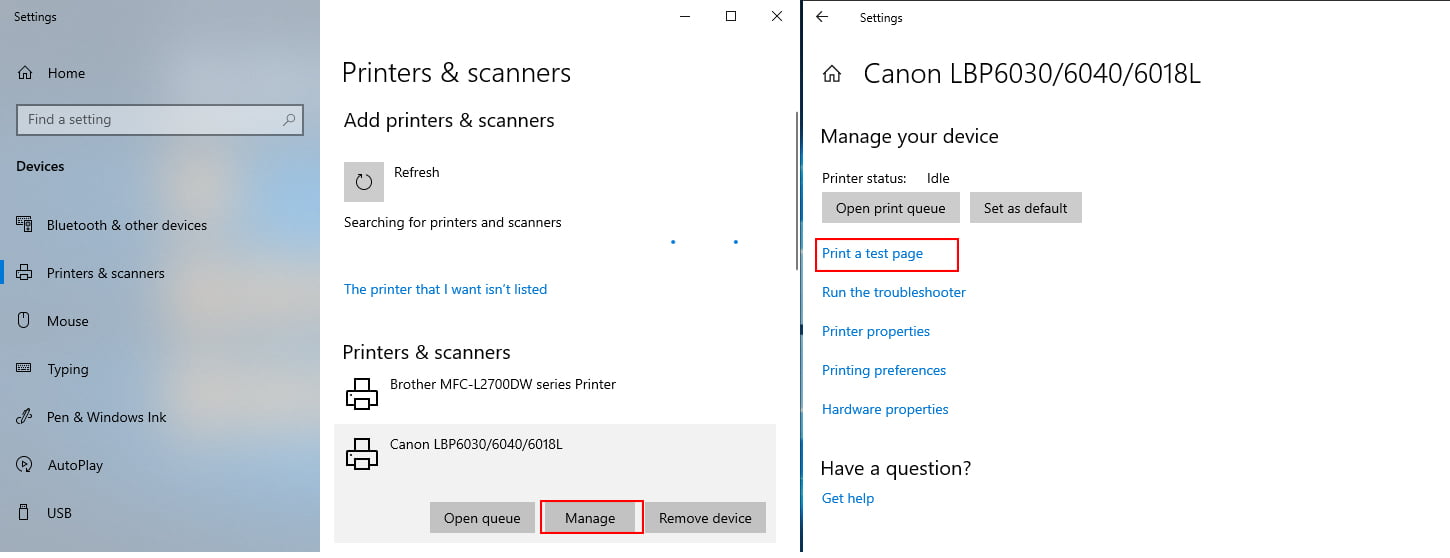Click the Printers & scanners sidebar icon
1450x558 pixels.
(x=25, y=273)
